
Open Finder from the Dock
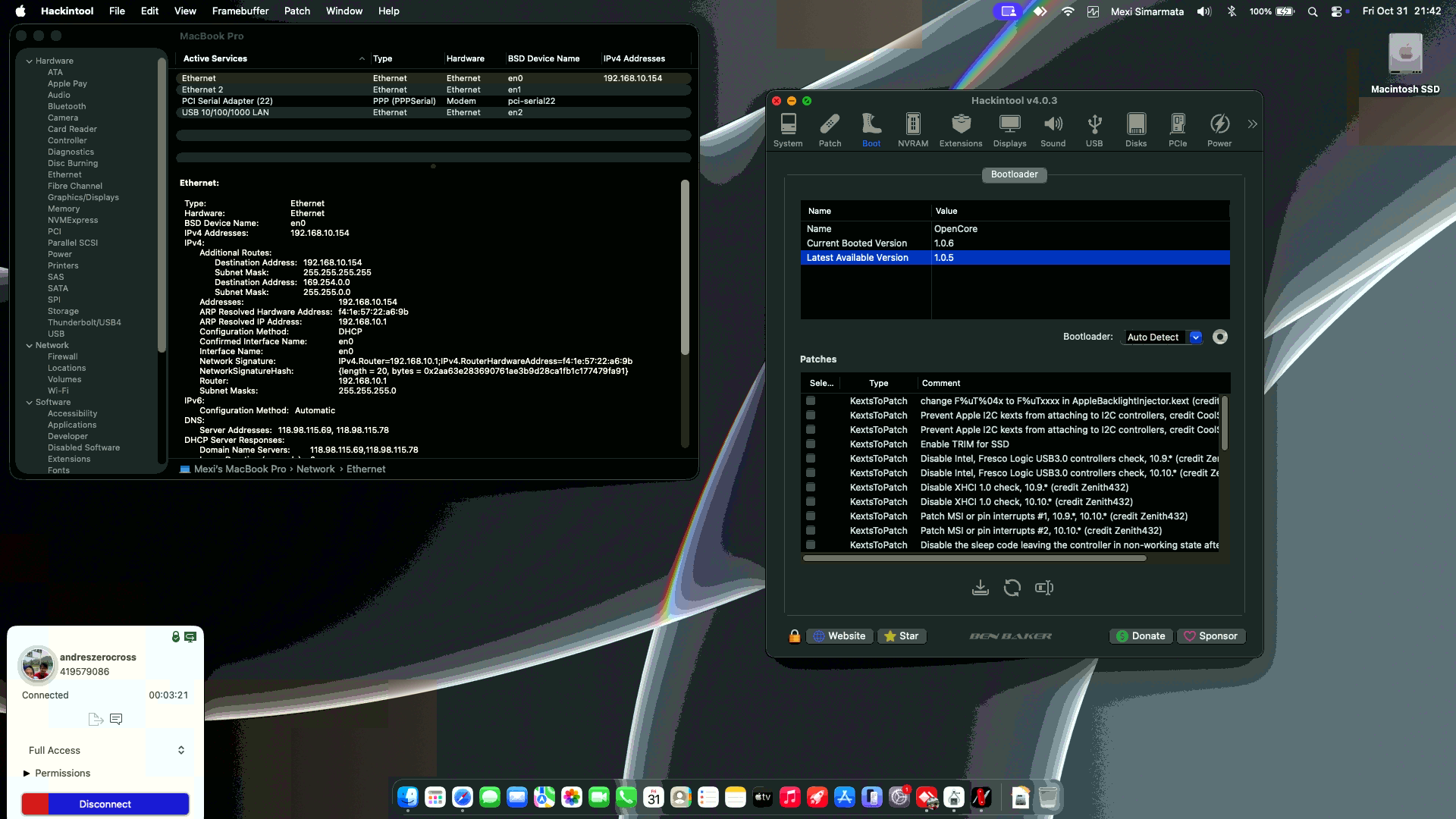(x=408, y=797)
